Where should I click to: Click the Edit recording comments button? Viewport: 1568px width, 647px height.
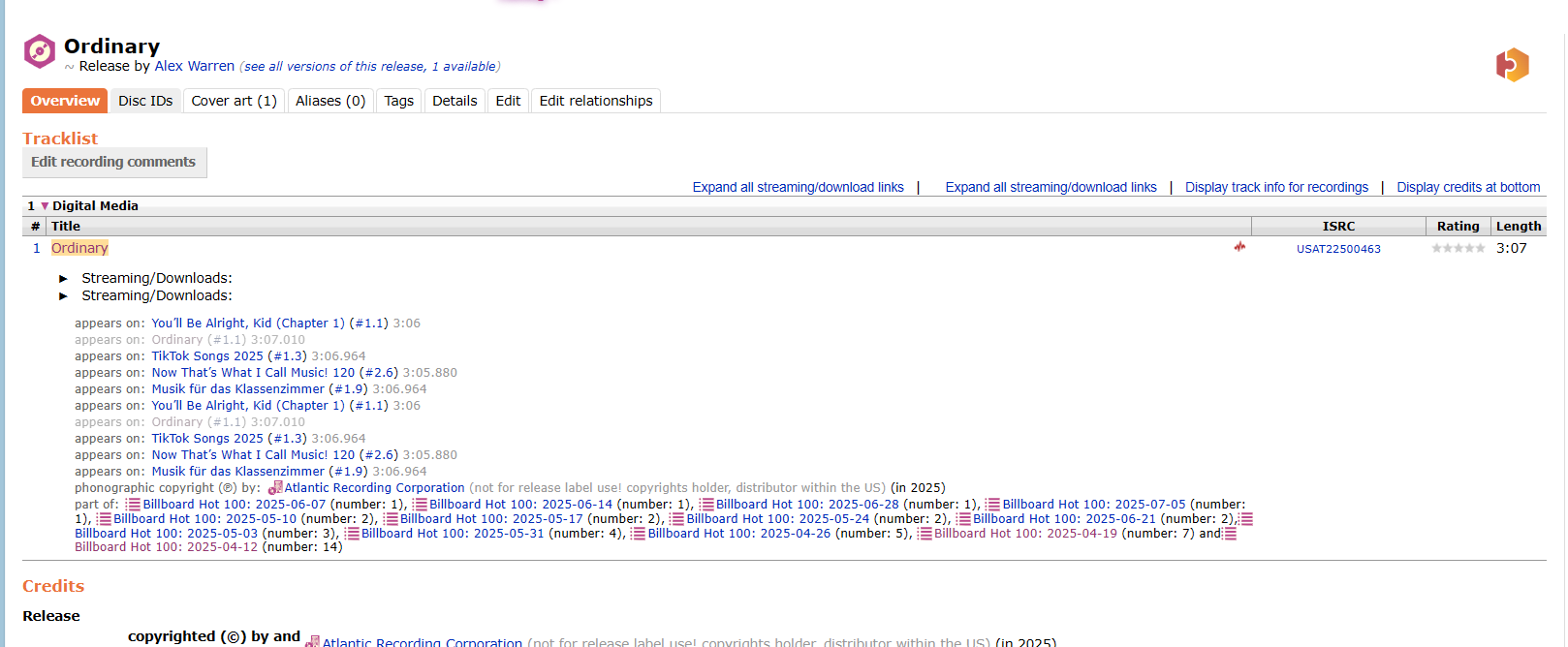pyautogui.click(x=114, y=162)
